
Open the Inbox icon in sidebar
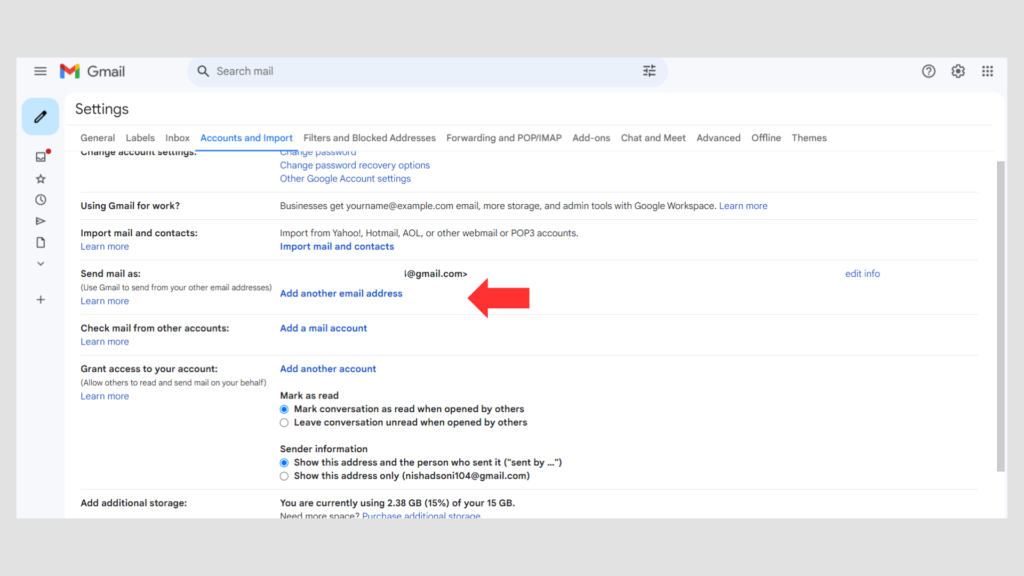pos(41,157)
